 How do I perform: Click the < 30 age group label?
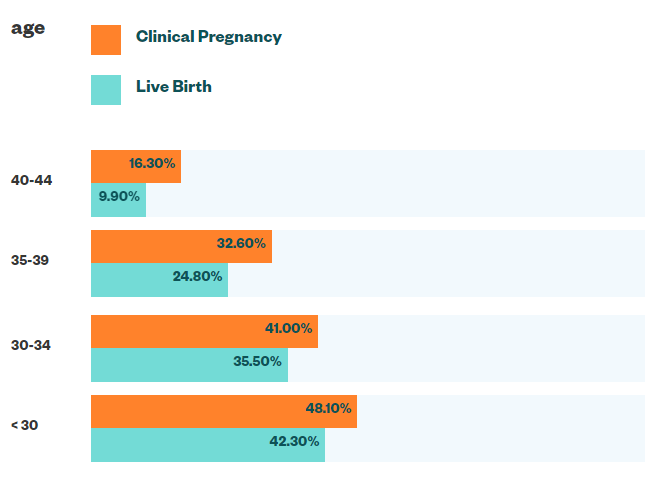25,426
